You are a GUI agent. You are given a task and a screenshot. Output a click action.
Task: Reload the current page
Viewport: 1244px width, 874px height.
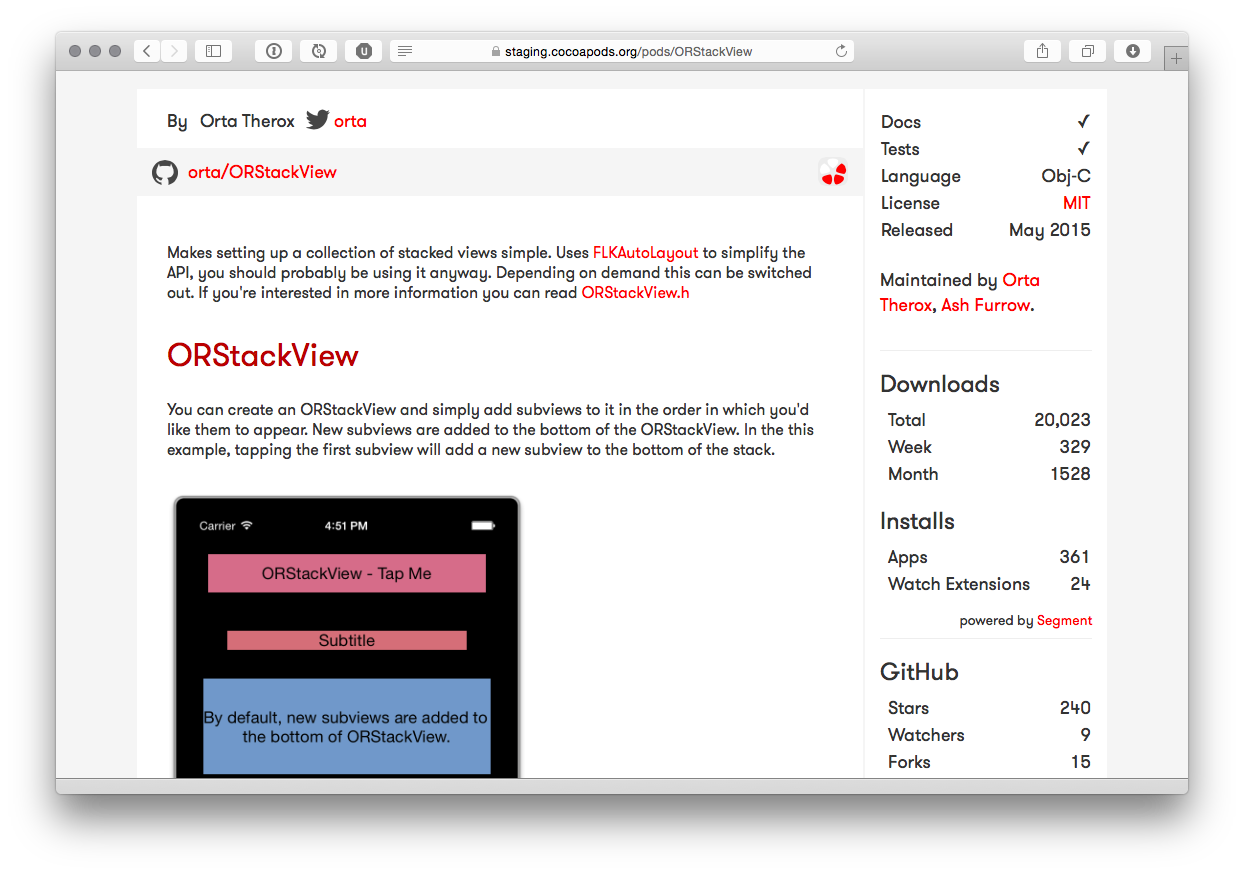pyautogui.click(x=841, y=51)
